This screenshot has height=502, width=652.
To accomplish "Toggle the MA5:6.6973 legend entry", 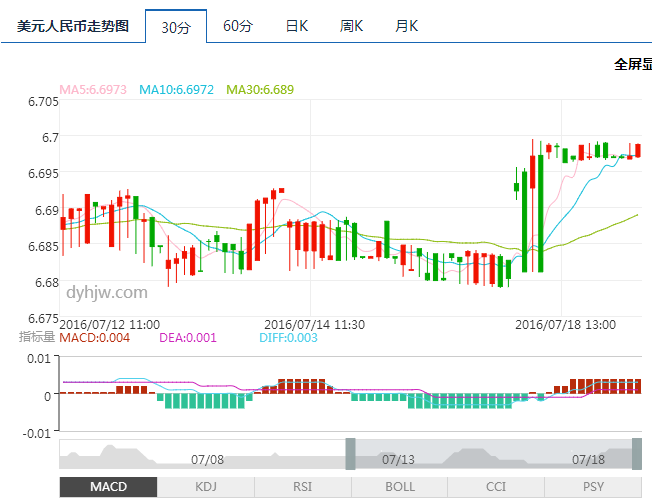I will tap(93, 89).
